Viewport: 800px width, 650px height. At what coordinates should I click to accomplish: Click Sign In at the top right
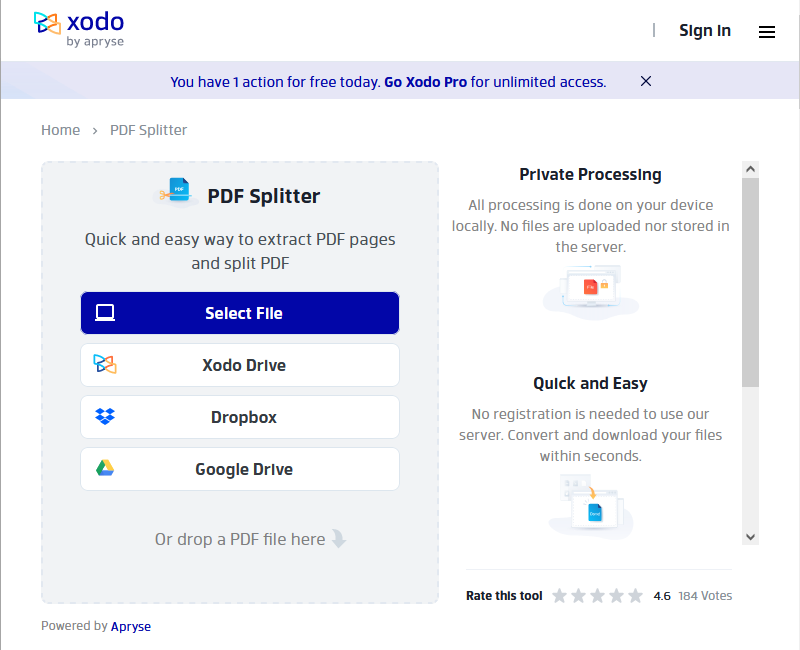pyautogui.click(x=705, y=31)
